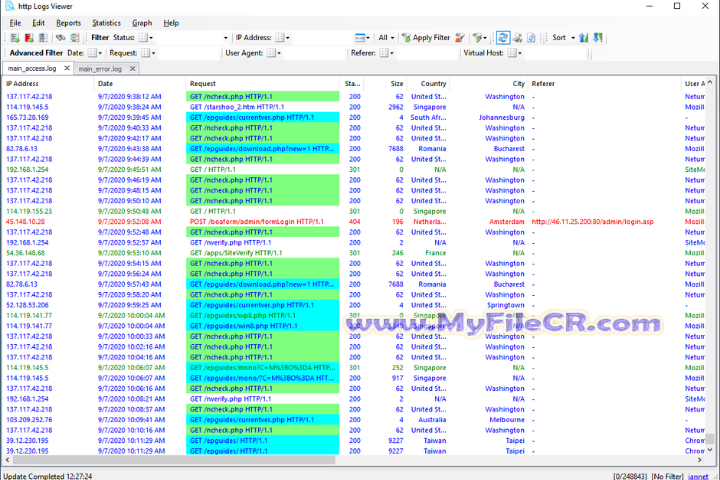Click the blue window icon left of All
The height and width of the screenshot is (480, 720).
click(x=360, y=38)
